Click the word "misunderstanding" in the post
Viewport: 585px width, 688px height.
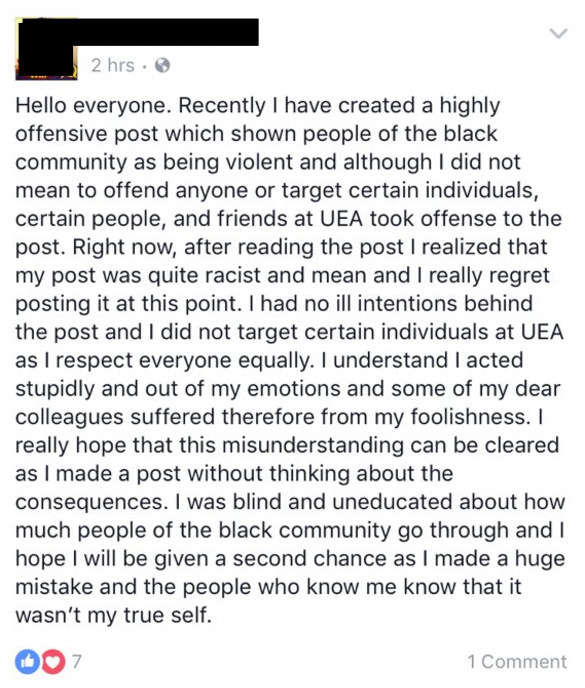click(312, 445)
